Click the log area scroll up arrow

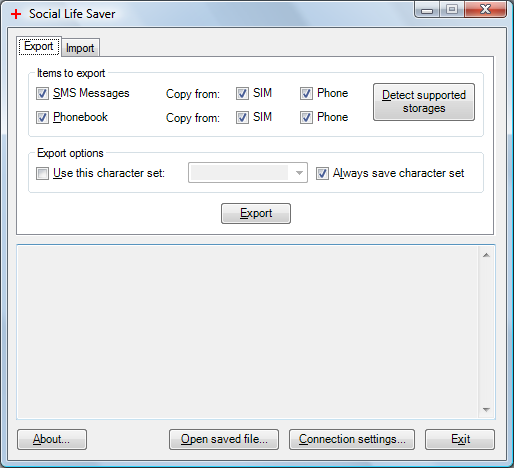click(486, 255)
